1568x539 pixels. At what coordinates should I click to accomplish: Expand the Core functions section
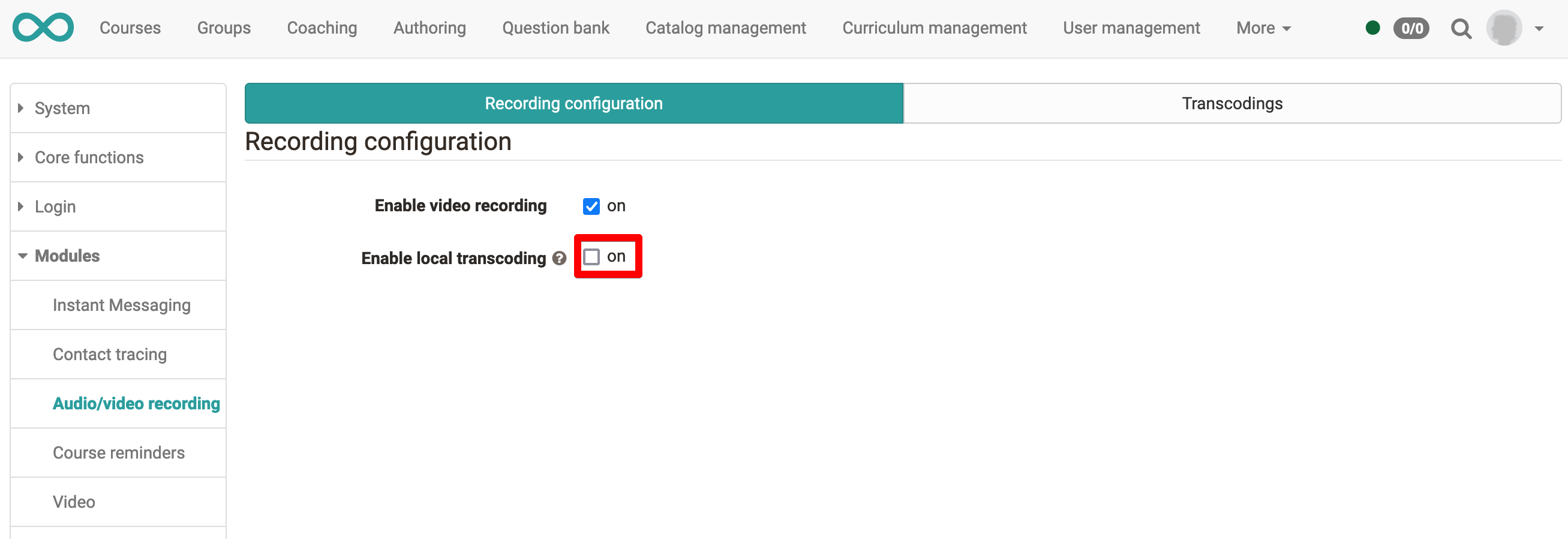(89, 158)
